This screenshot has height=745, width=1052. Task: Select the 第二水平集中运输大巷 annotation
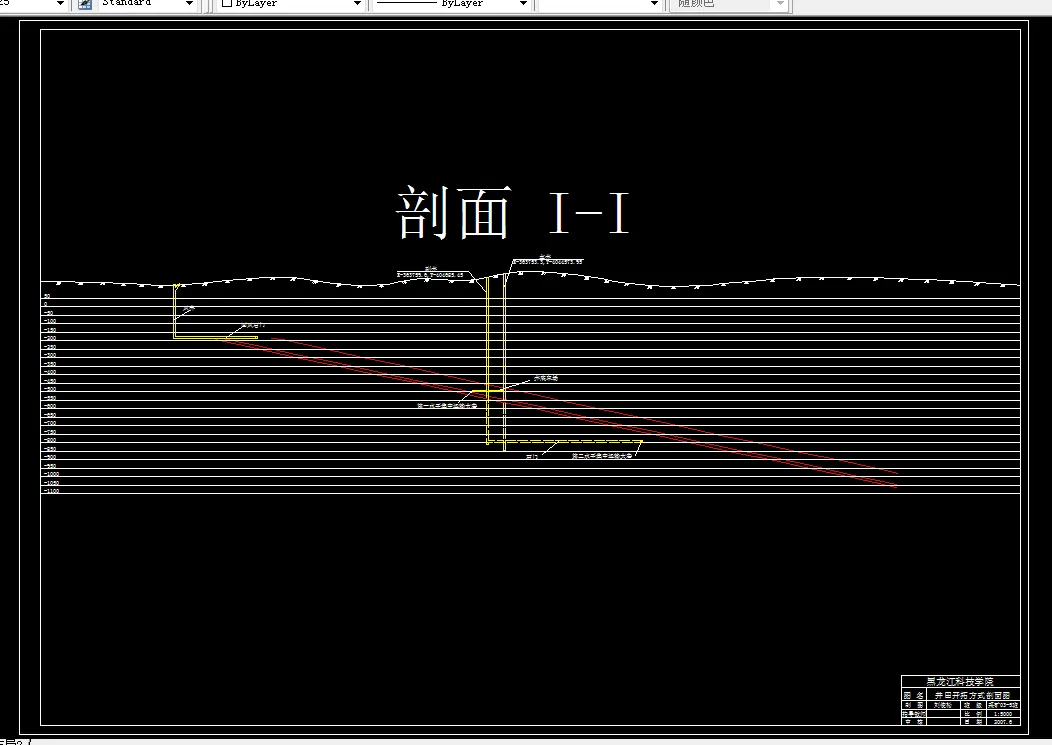click(602, 456)
